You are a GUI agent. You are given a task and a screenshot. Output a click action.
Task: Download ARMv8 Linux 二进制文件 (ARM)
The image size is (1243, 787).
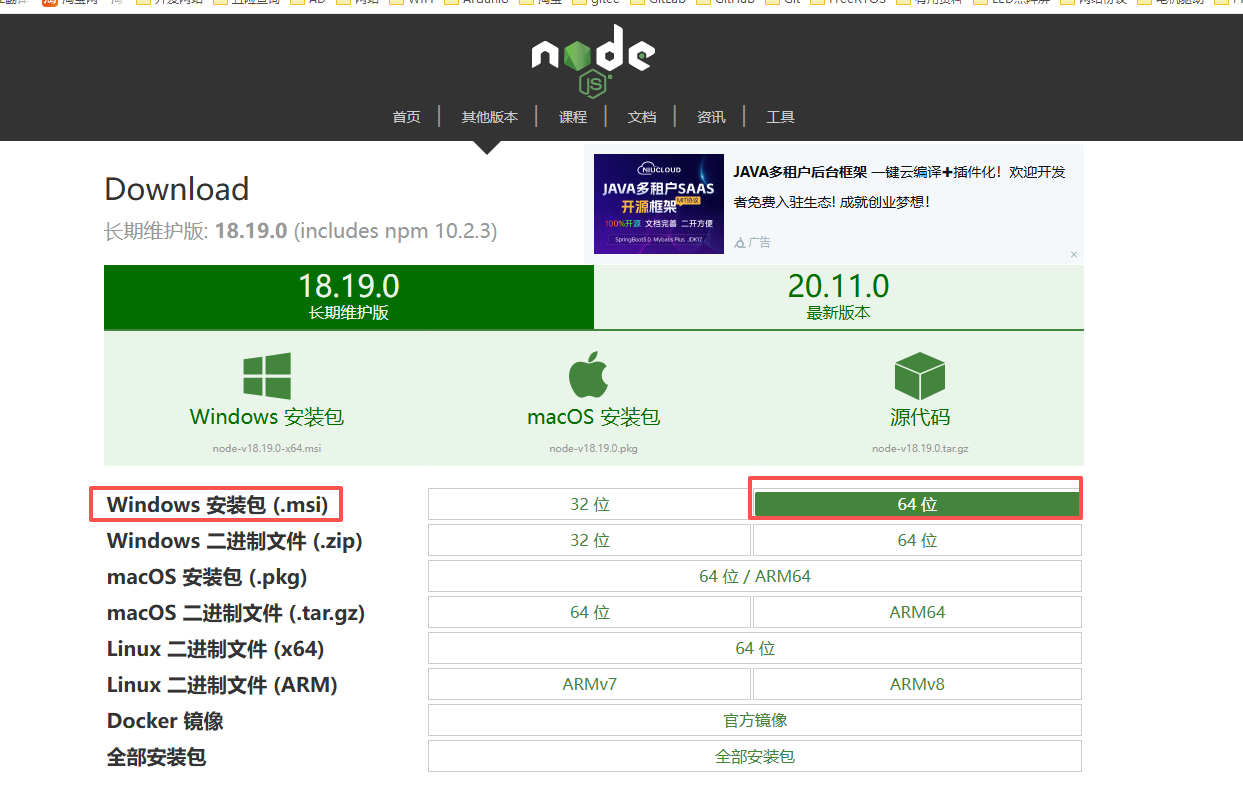(917, 684)
